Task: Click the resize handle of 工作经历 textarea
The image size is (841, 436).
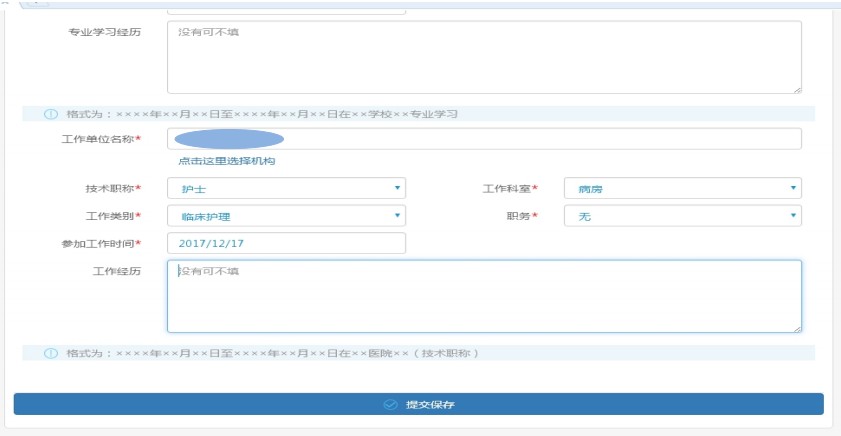Action: pos(796,327)
